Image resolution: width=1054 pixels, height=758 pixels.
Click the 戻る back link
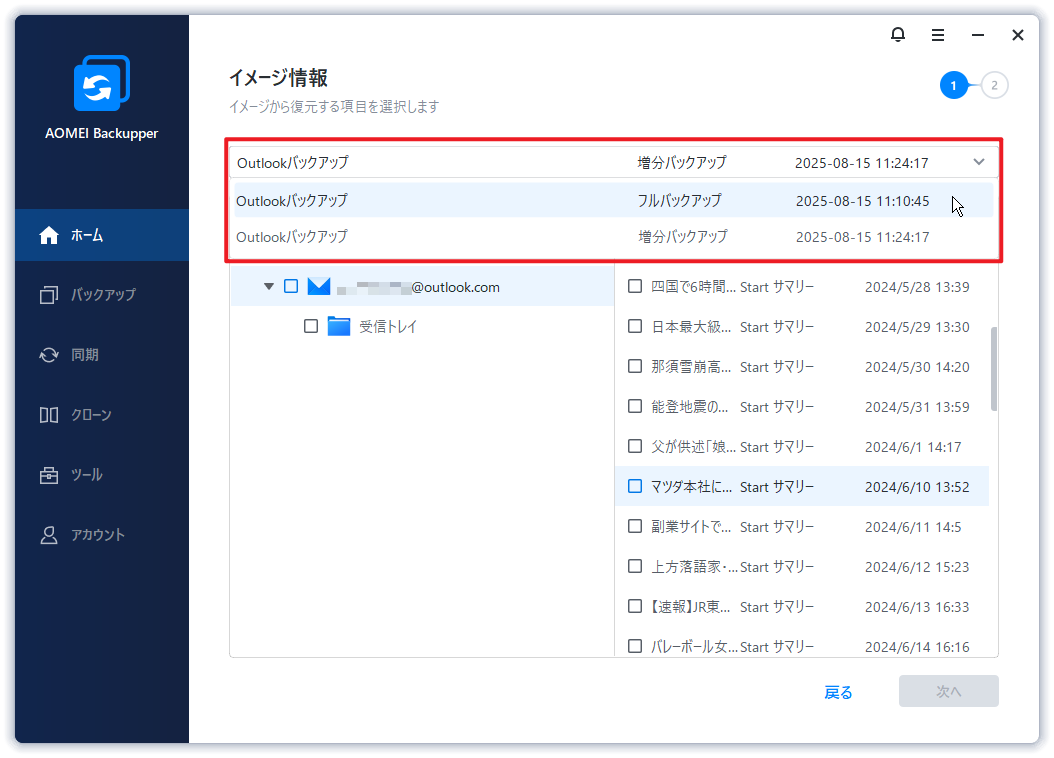tap(838, 692)
